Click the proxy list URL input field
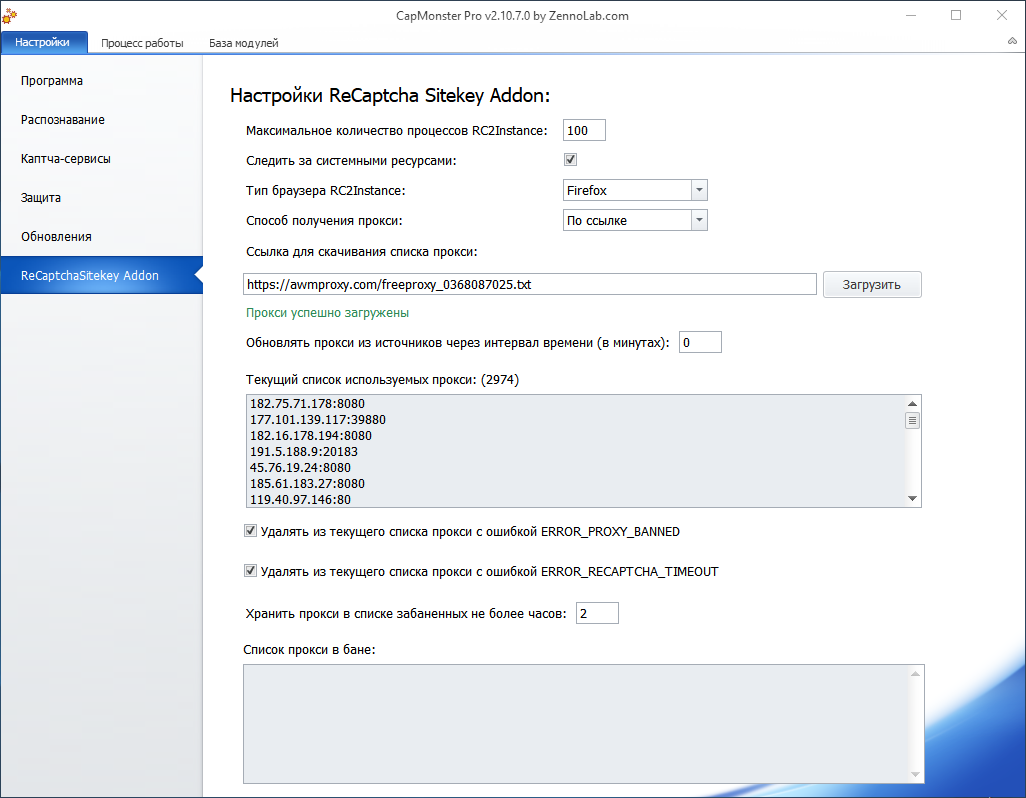Viewport: 1026px width, 798px height. tap(529, 285)
